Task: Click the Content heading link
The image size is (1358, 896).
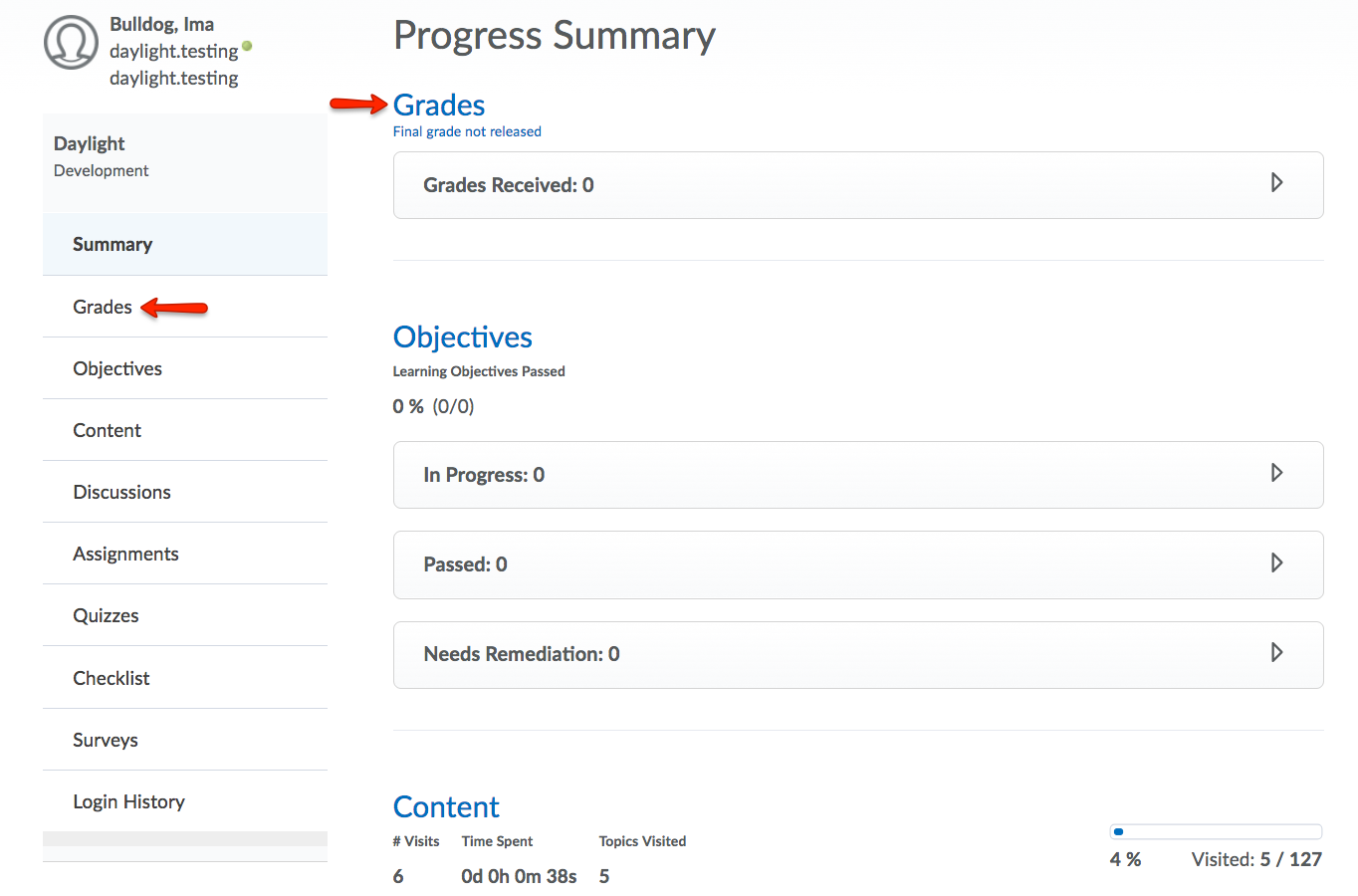Action: (x=446, y=807)
